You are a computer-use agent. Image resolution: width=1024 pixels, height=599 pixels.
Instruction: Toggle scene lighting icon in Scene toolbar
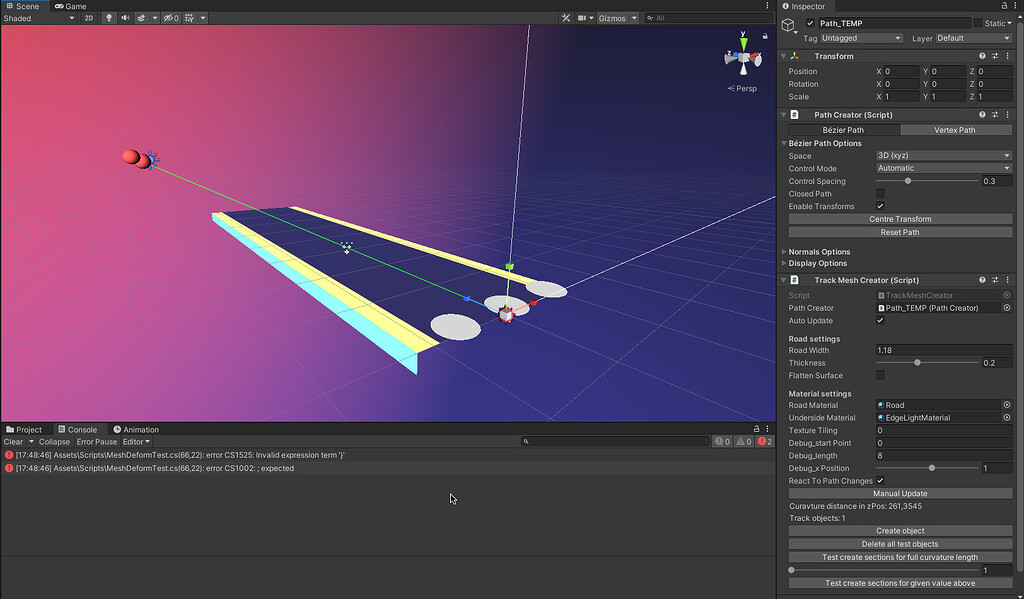108,17
